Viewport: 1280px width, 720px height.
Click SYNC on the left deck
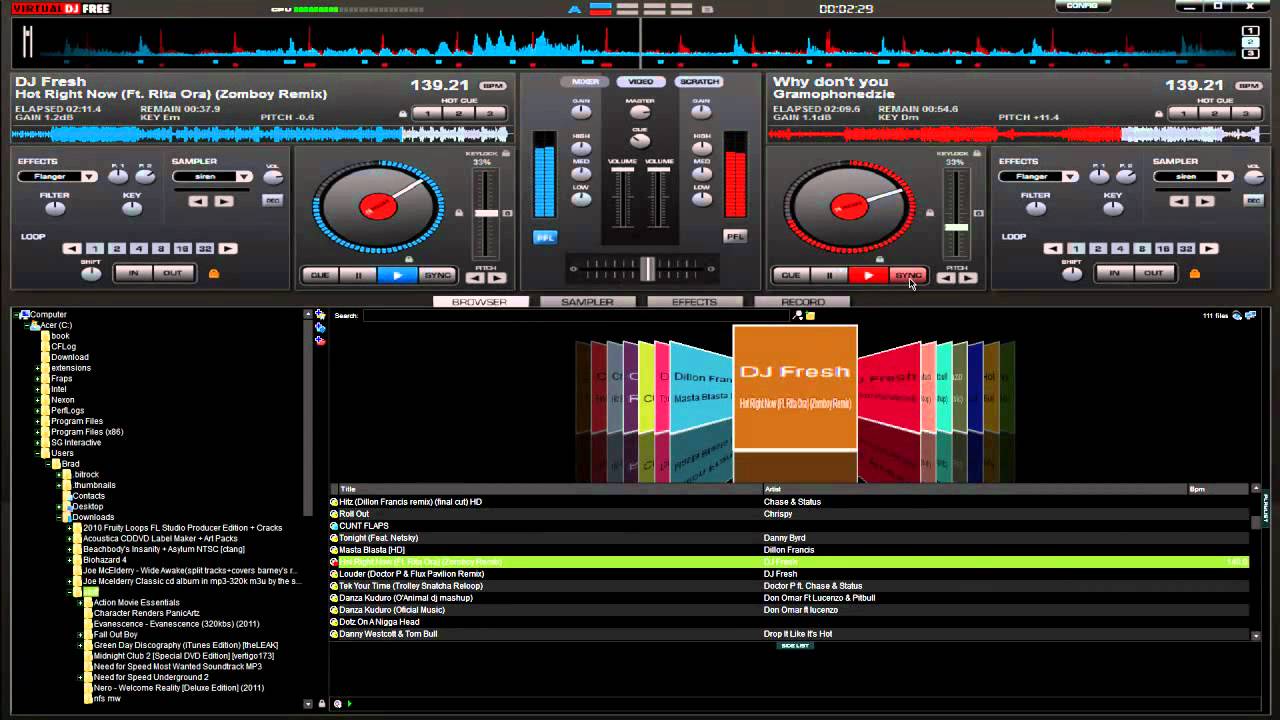(437, 275)
